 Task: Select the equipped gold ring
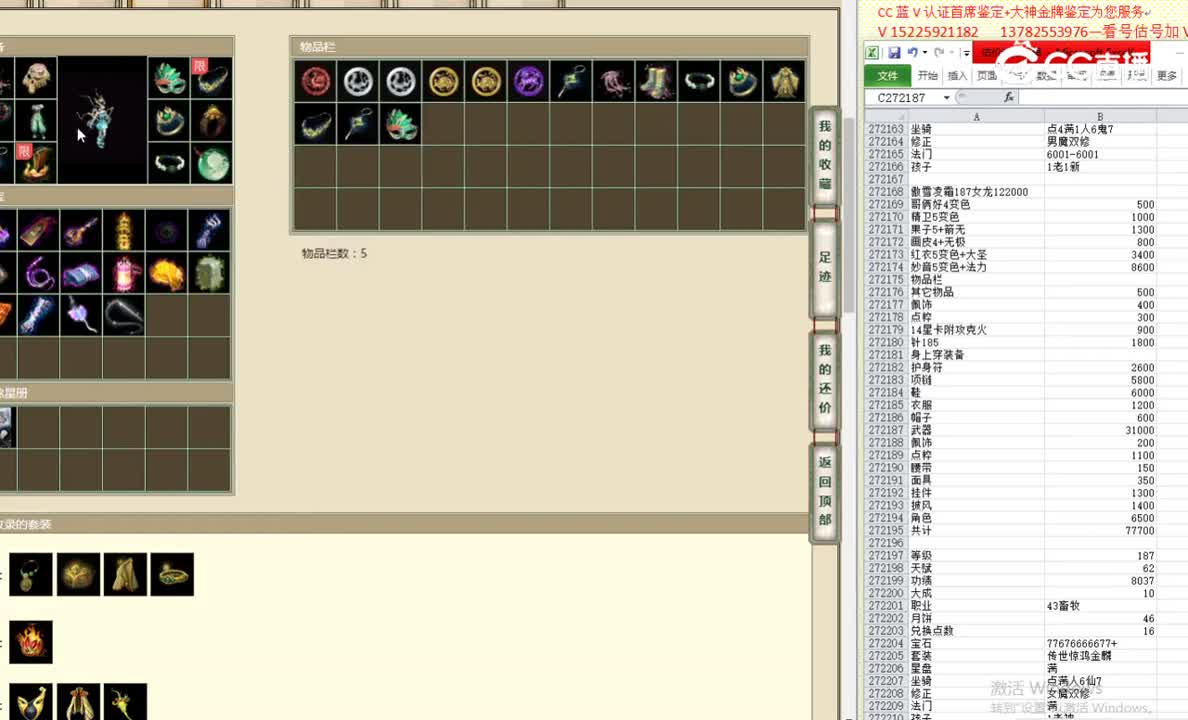click(x=211, y=120)
